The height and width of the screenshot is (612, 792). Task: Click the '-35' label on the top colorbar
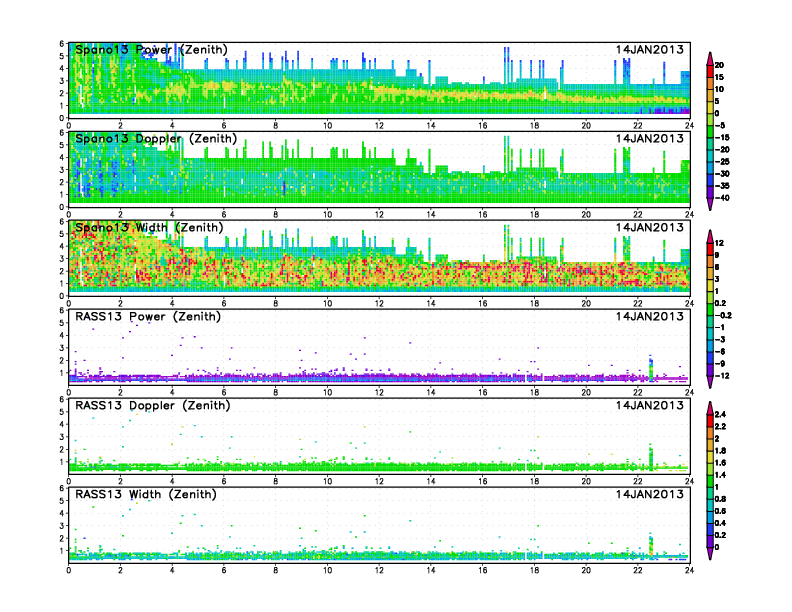722,186
